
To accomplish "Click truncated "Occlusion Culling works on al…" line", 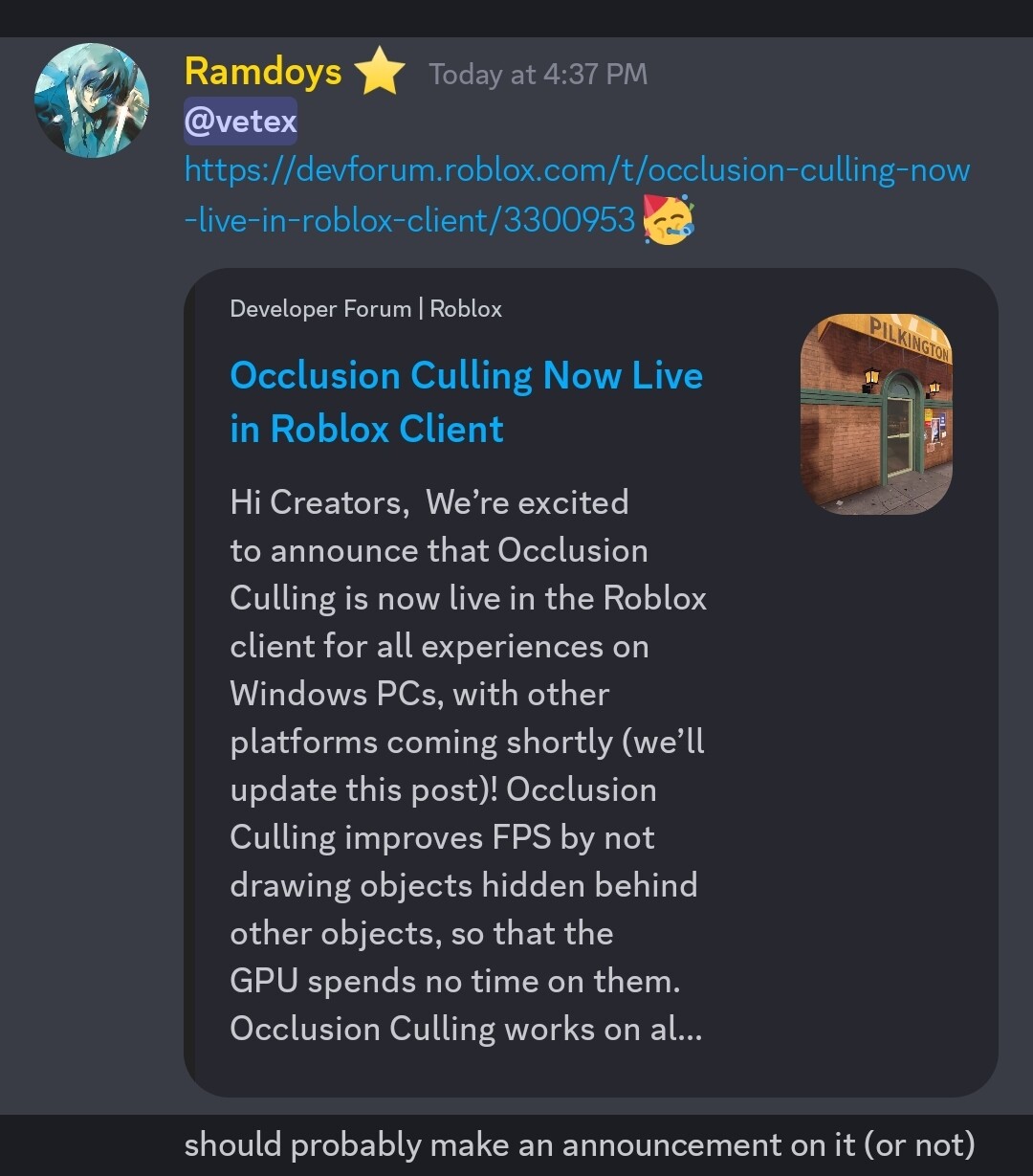I will point(467,1029).
